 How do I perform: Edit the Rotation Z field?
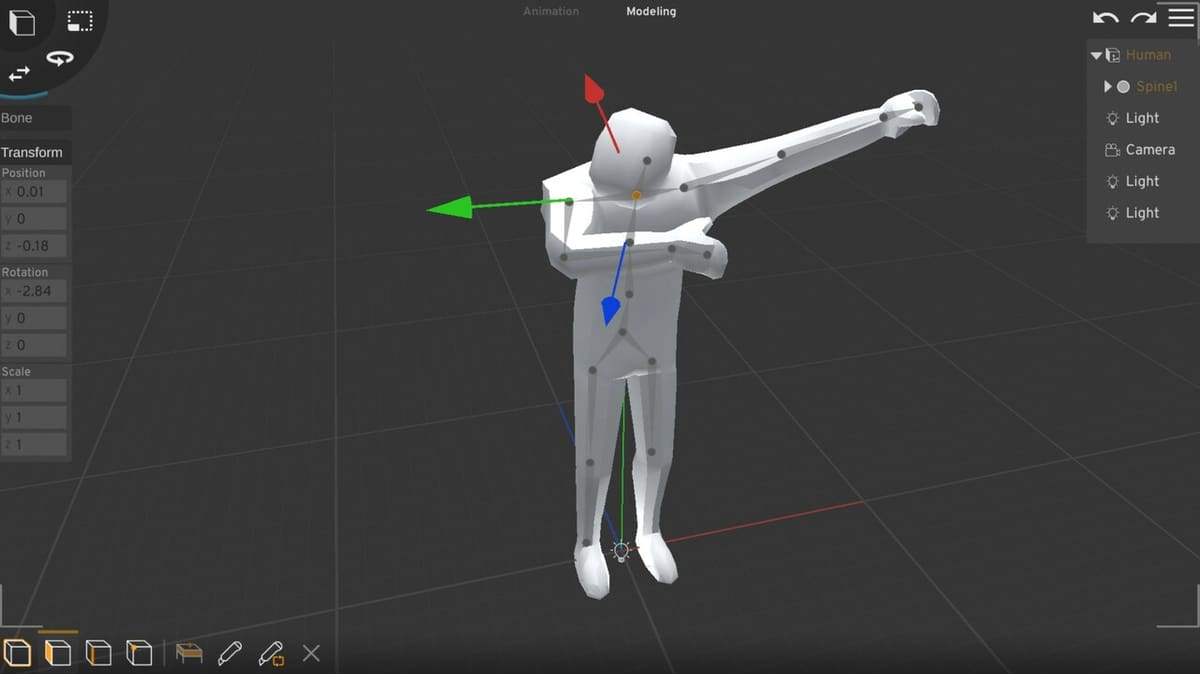[34, 345]
